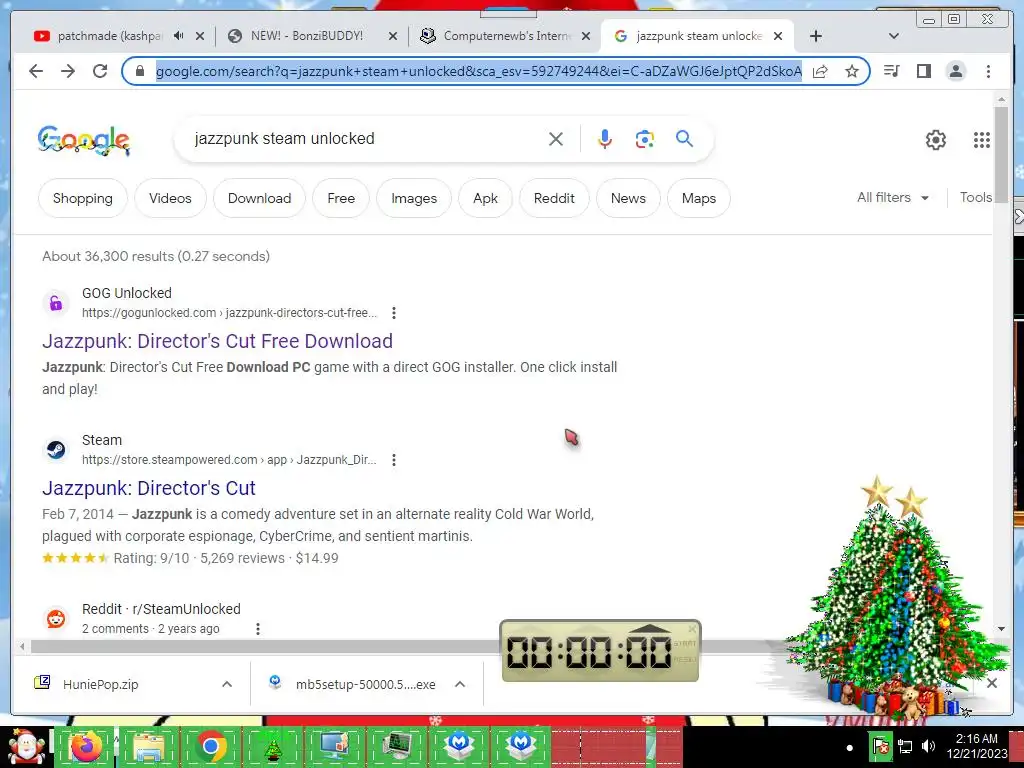Expand options for HuniePop.zip download
The height and width of the screenshot is (768, 1024).
coord(227,684)
